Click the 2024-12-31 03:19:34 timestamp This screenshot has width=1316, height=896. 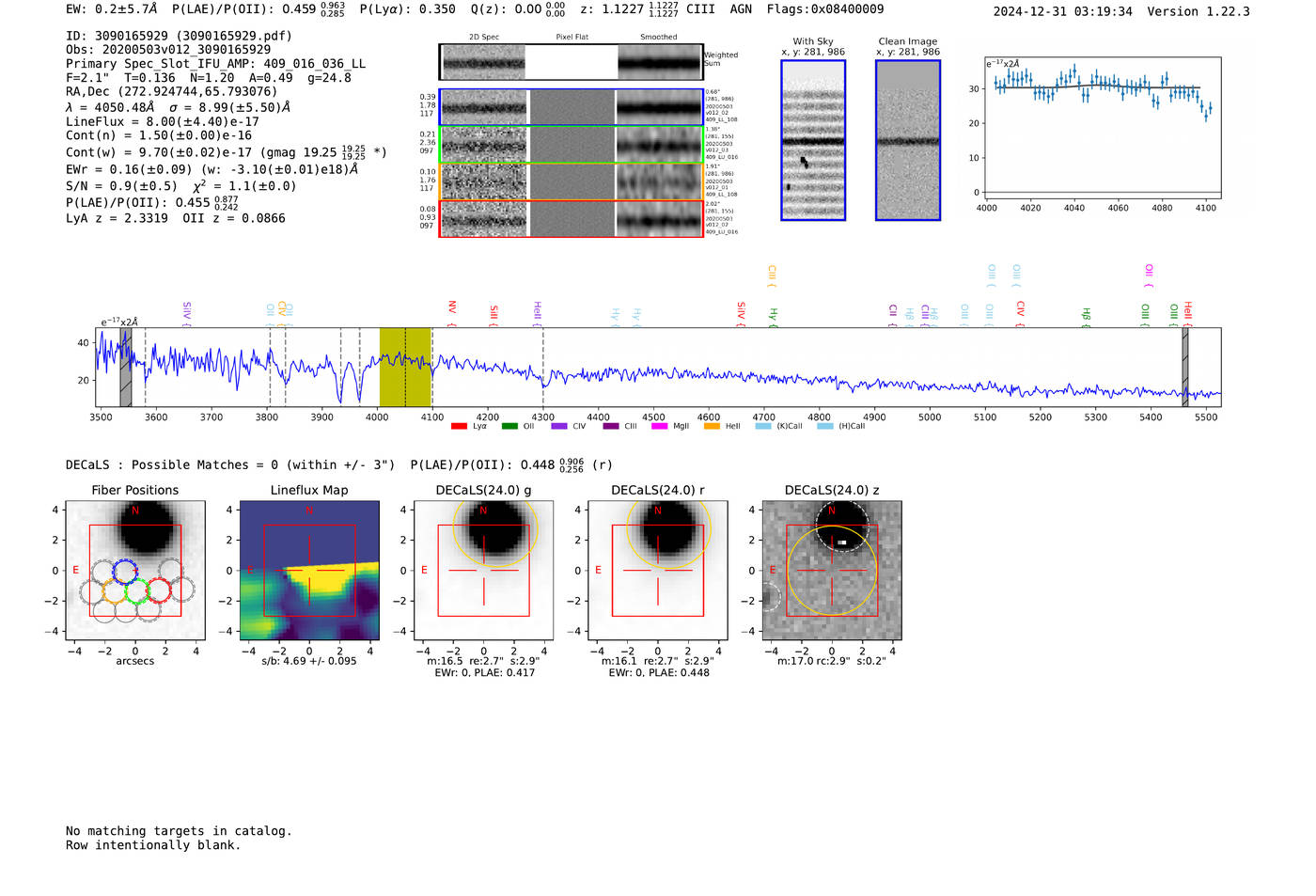(x=1063, y=11)
